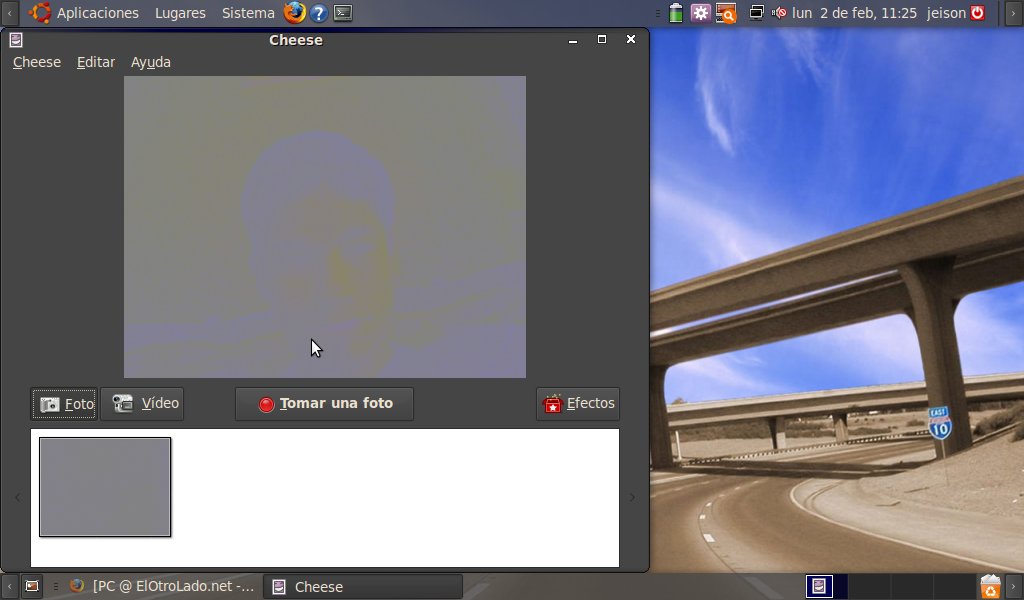Select the captured photo thumbnail
This screenshot has height=600, width=1024.
click(105, 487)
